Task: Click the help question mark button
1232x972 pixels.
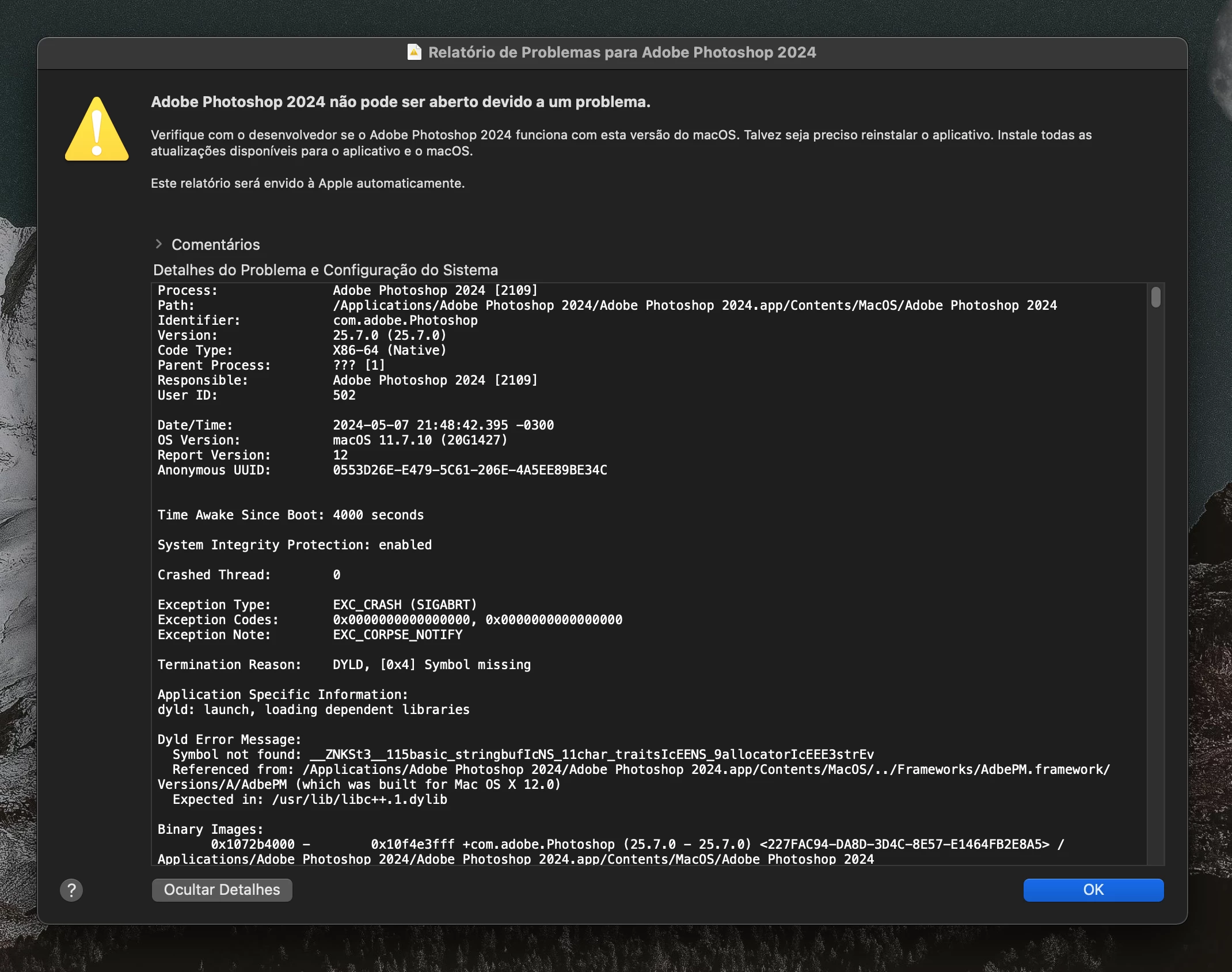Action: [71, 890]
